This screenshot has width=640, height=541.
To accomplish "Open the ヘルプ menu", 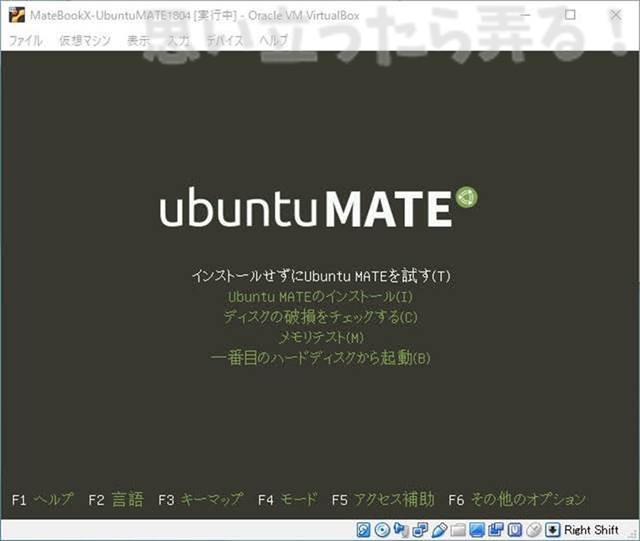I will (273, 40).
